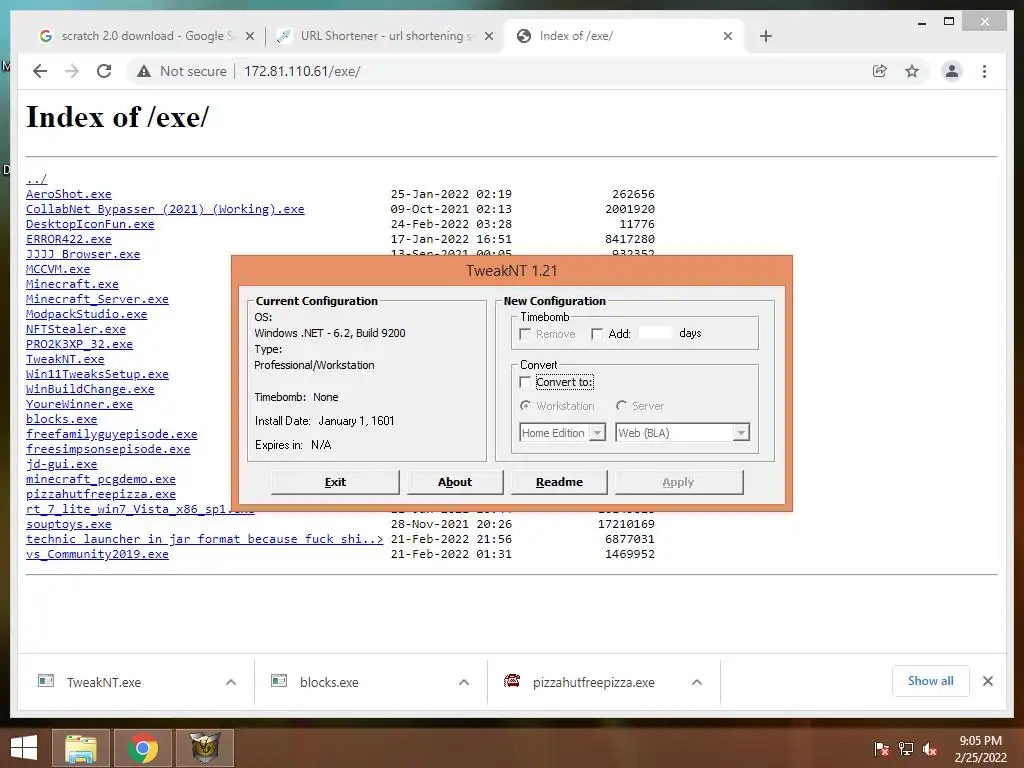Open the Action Center flag tray icon
This screenshot has height=768, width=1024.
coord(881,749)
